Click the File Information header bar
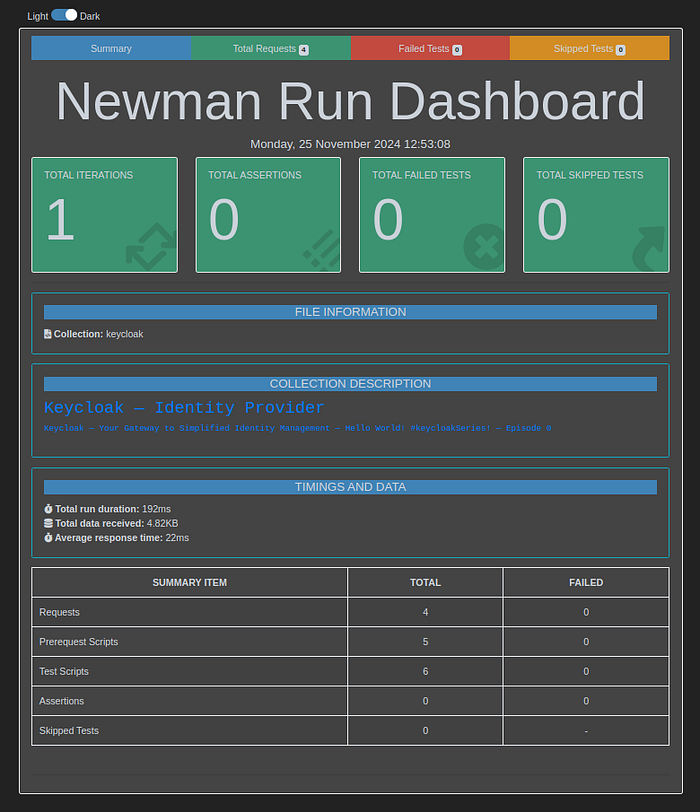The width and height of the screenshot is (700, 812). (x=351, y=312)
